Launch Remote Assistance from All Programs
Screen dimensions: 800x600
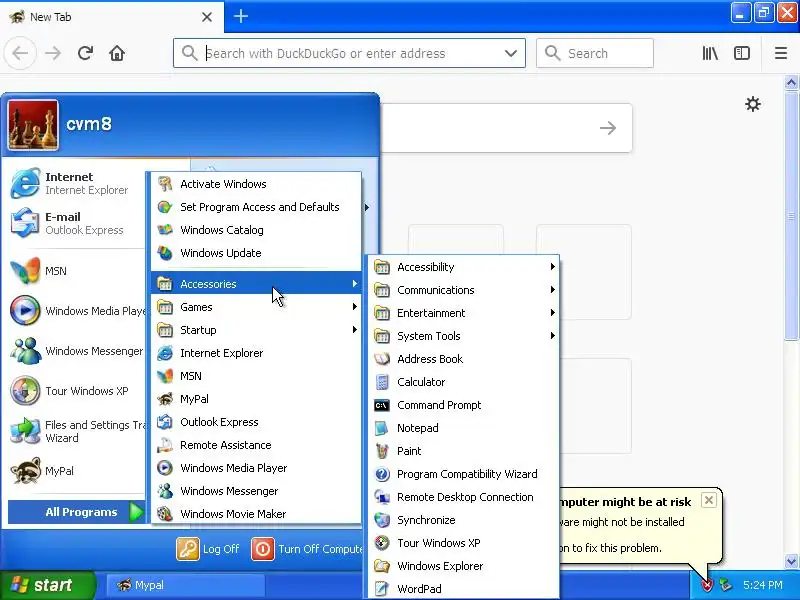click(x=256, y=444)
